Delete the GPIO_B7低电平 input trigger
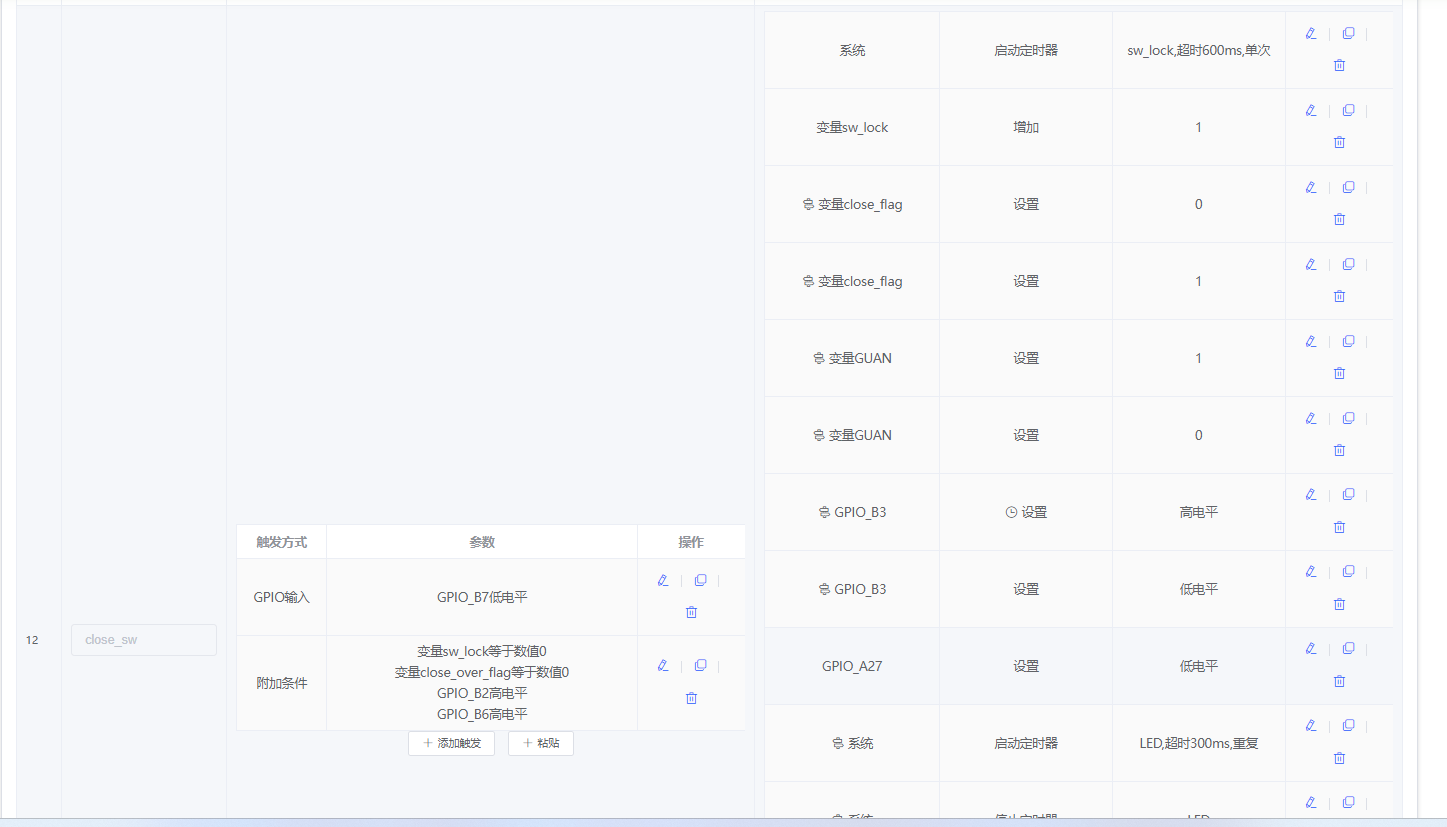 (x=691, y=612)
